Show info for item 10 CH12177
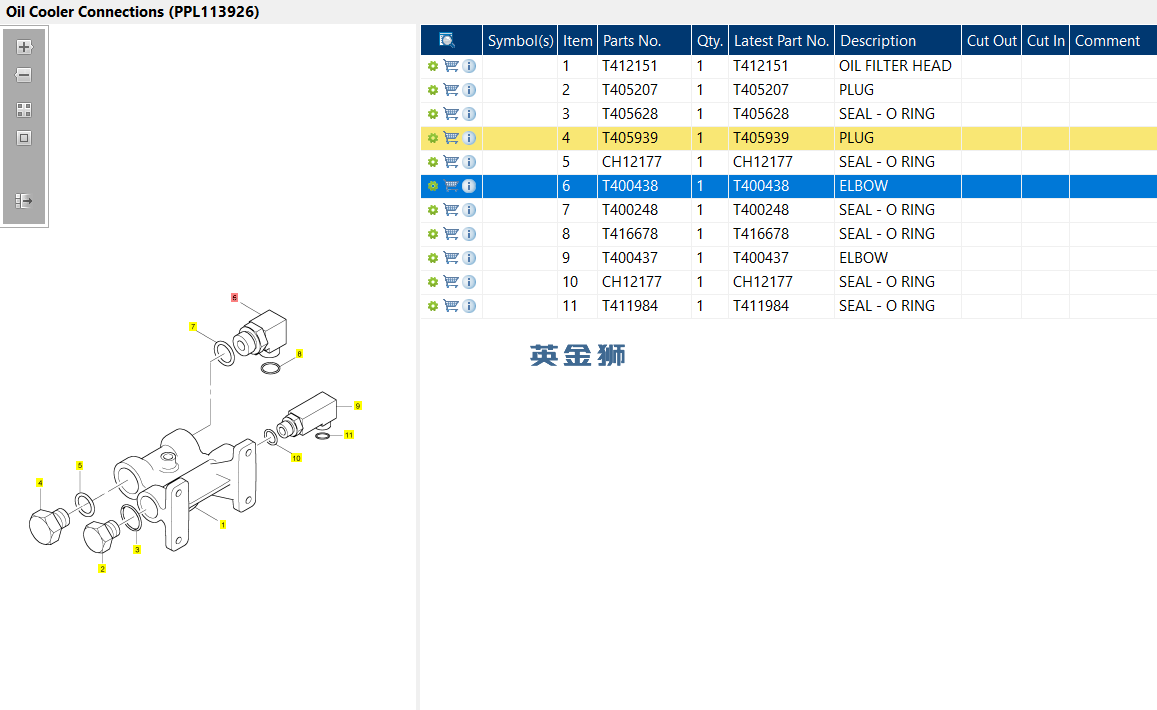Viewport: 1157px width, 710px height. [x=469, y=282]
